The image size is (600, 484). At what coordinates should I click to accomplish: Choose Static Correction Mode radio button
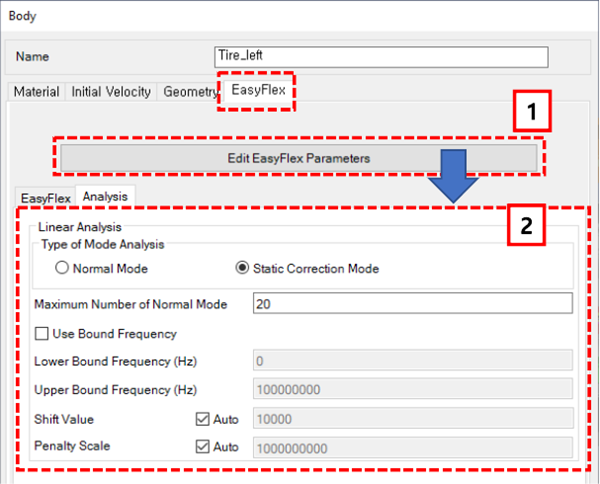(x=242, y=268)
